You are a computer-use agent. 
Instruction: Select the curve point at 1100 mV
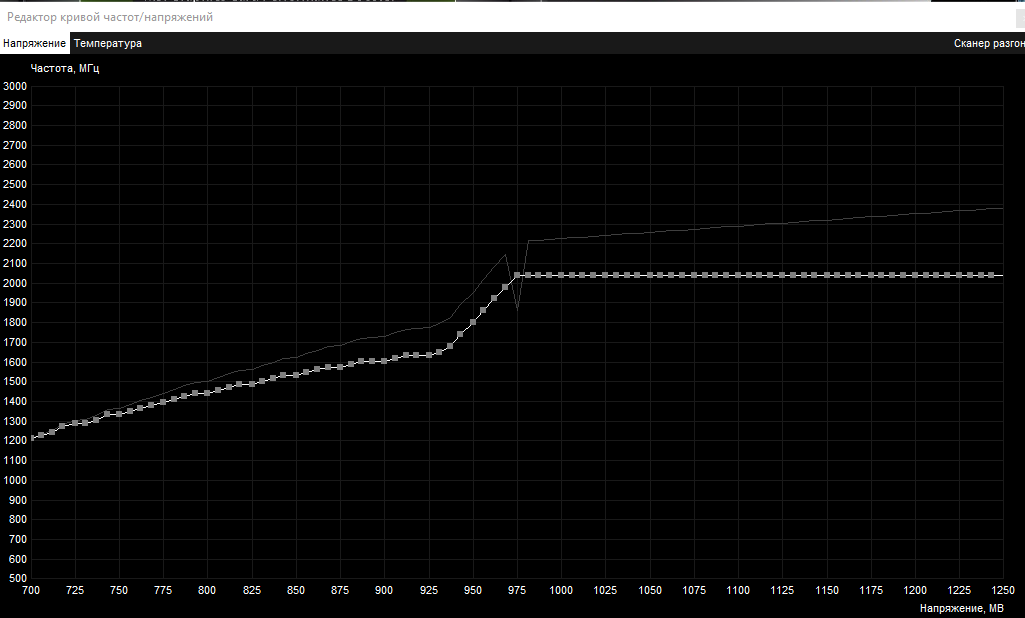[x=738, y=275]
